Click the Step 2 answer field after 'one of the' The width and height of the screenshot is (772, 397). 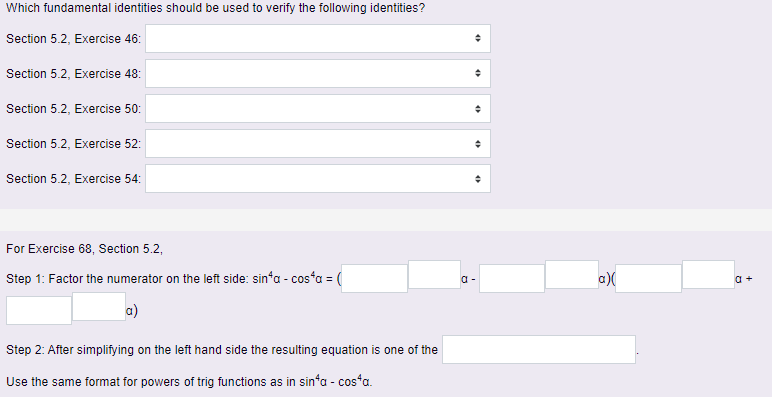pos(539,350)
